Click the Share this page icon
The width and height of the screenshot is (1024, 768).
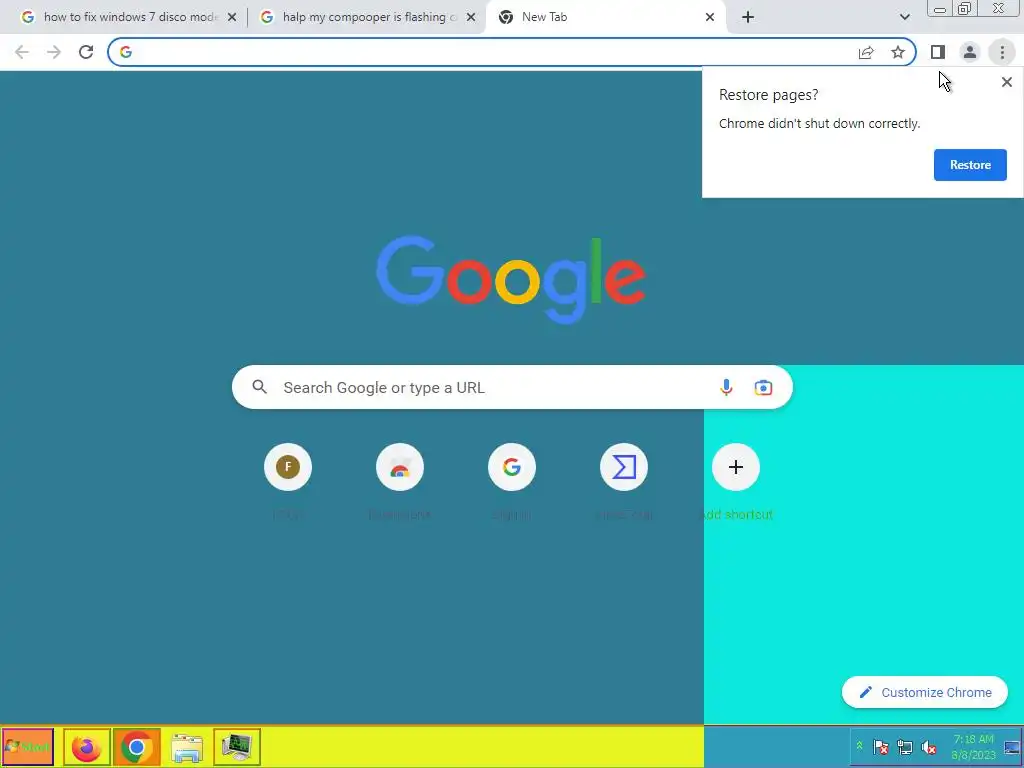(x=866, y=52)
